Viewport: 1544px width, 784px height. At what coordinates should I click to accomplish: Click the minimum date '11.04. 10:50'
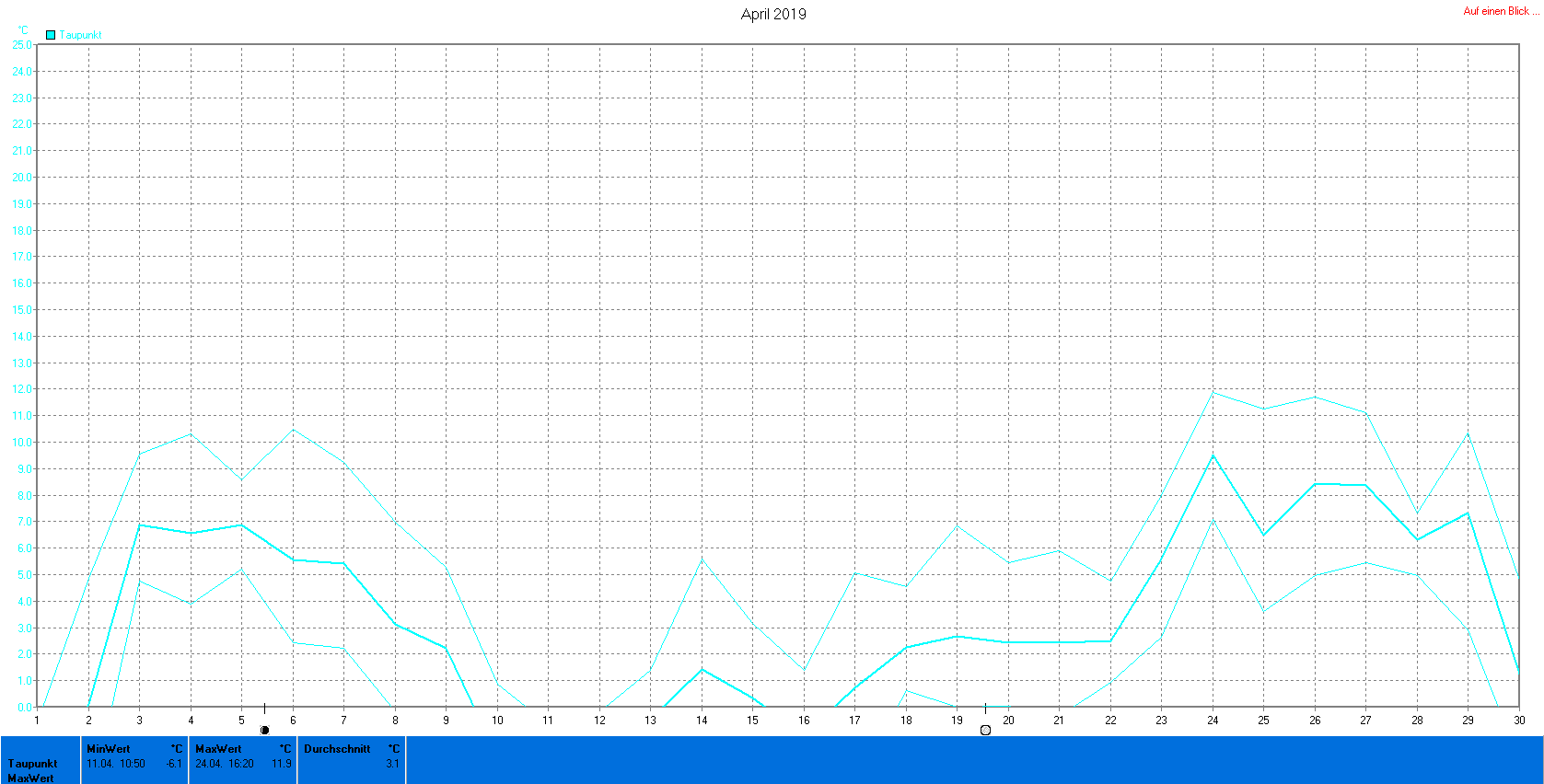tap(116, 764)
